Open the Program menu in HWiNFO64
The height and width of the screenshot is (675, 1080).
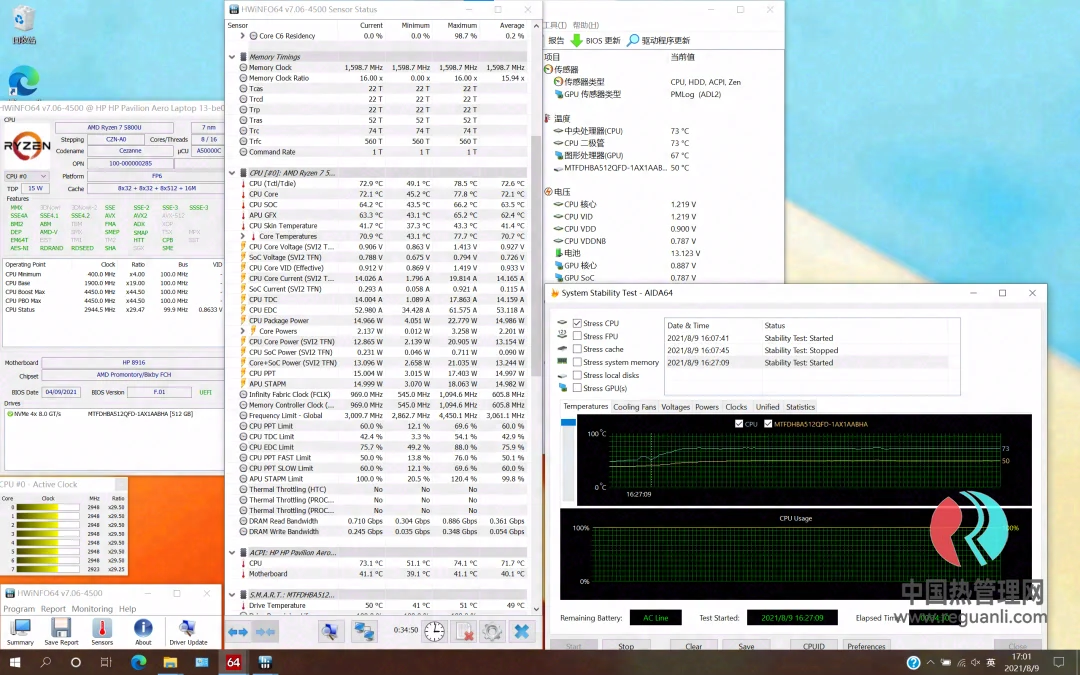point(19,609)
